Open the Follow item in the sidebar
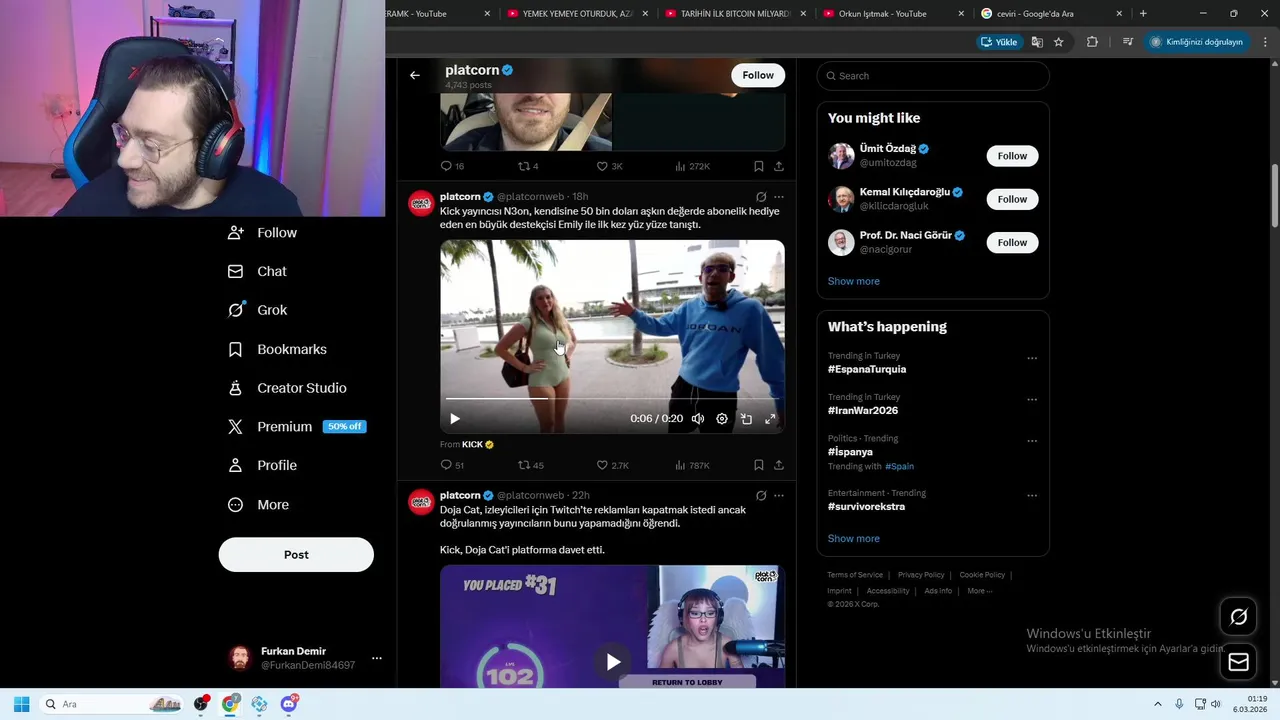Image resolution: width=1280 pixels, height=720 pixels. pos(263,232)
